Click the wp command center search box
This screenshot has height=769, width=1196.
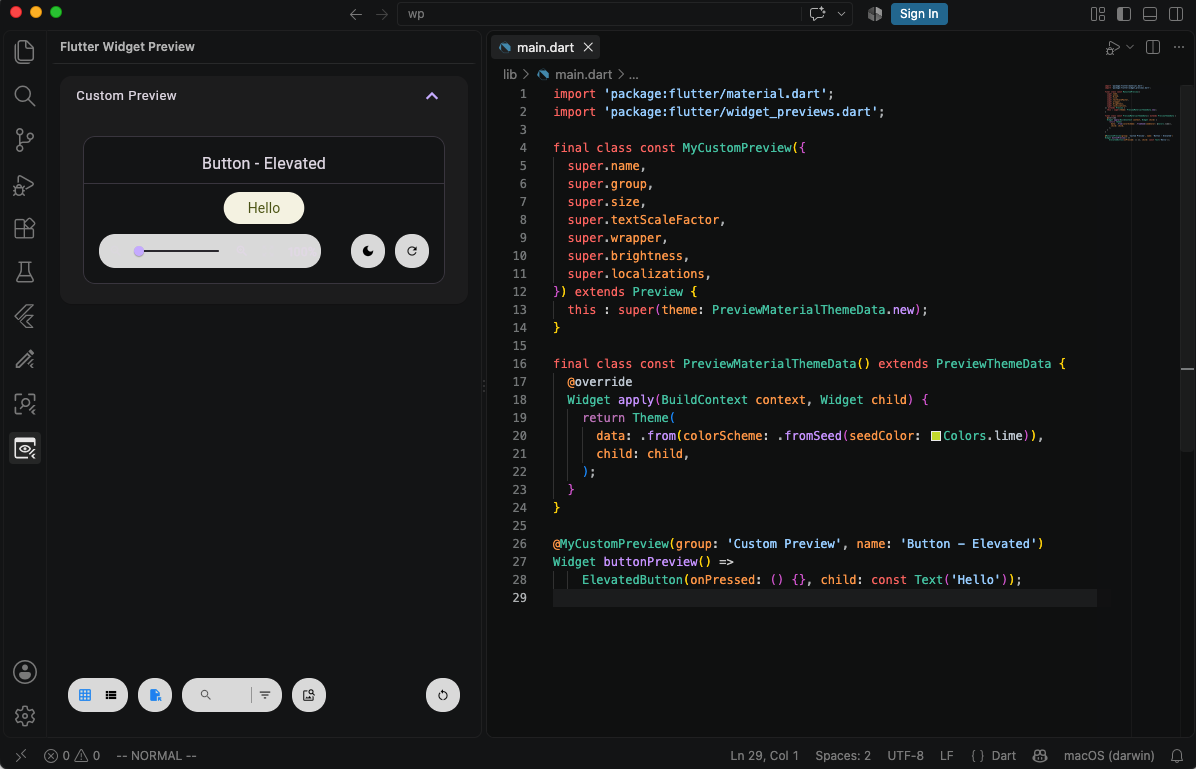[599, 14]
